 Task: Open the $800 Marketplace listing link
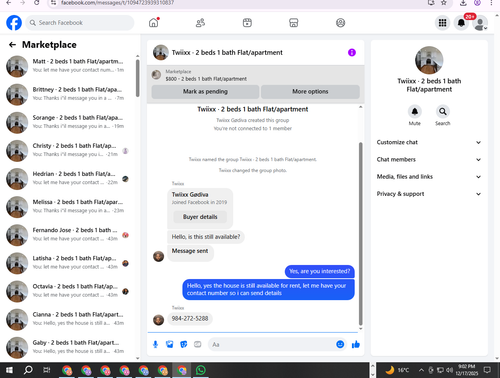click(x=206, y=79)
